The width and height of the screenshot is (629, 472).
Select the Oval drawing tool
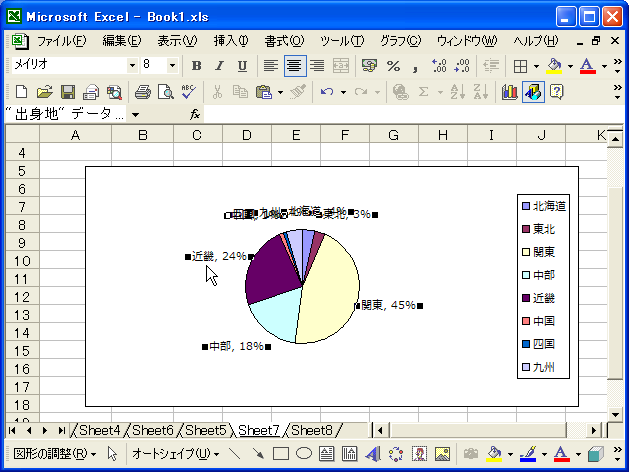click(x=304, y=454)
